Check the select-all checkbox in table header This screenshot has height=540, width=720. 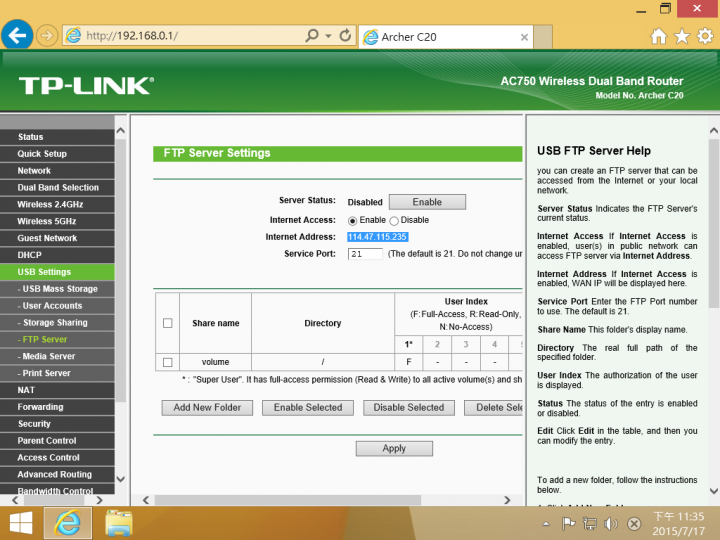[168, 323]
